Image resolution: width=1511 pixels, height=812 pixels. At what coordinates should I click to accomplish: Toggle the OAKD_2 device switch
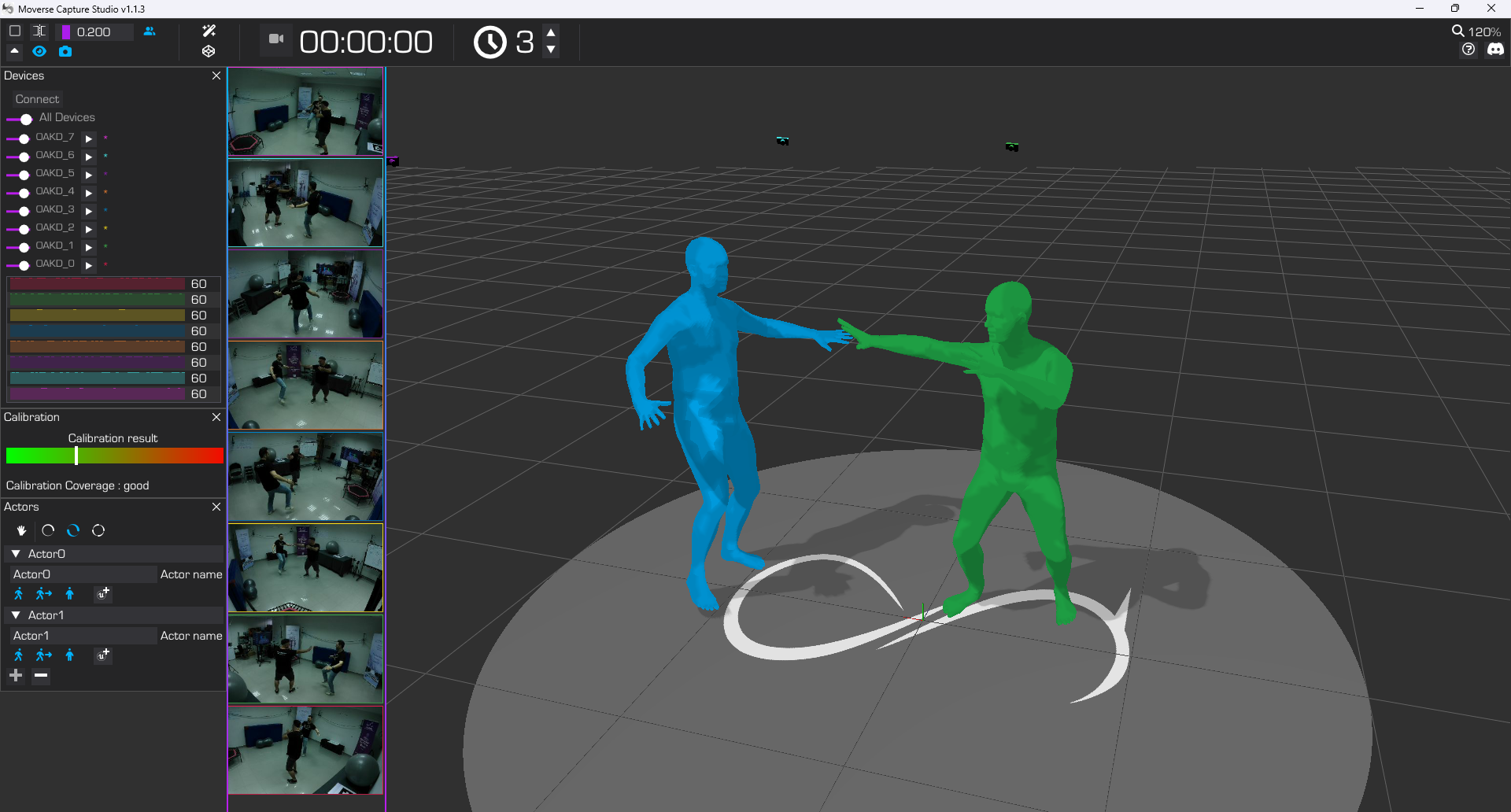(x=18, y=229)
